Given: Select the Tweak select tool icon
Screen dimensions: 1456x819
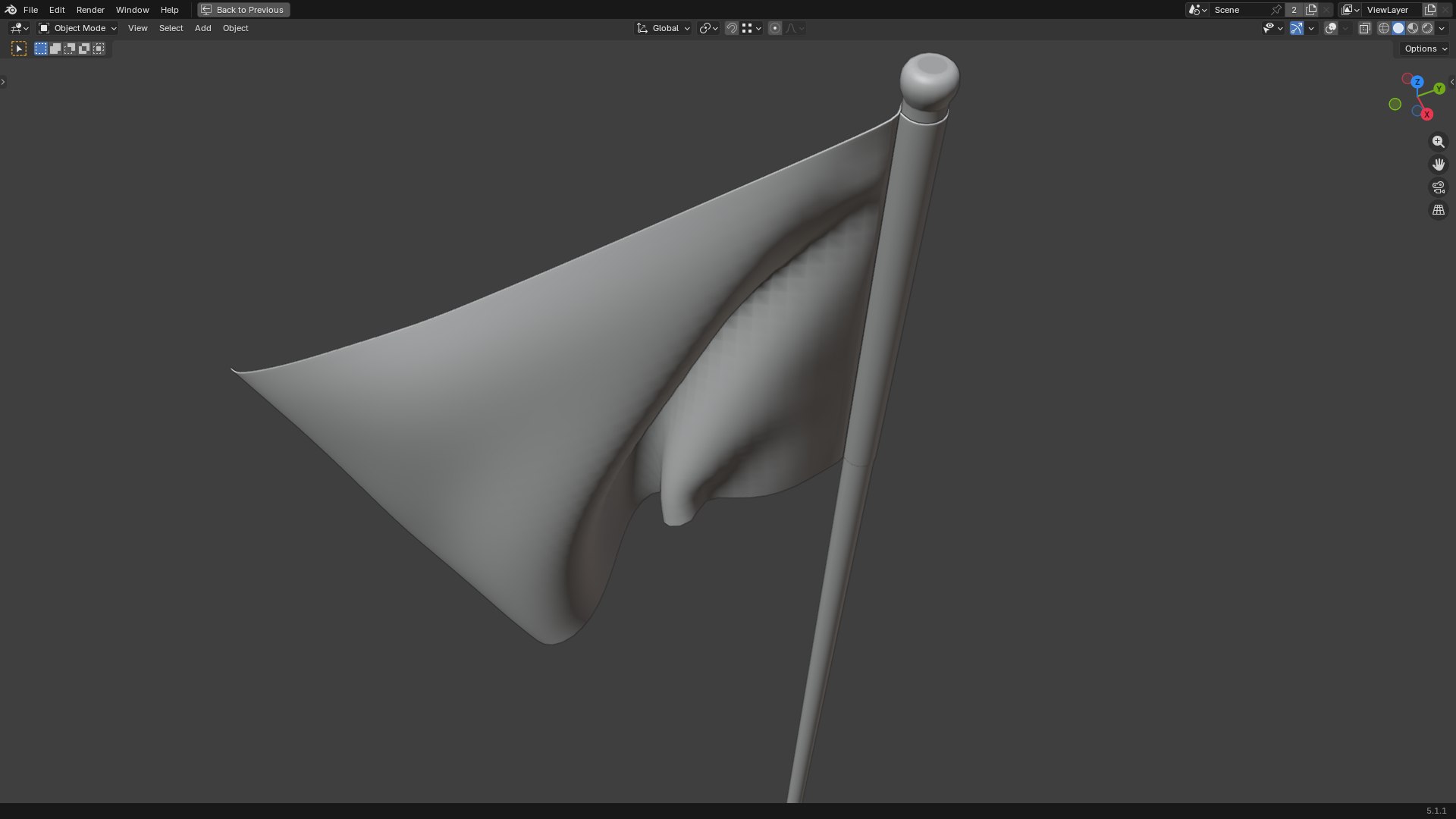Looking at the screenshot, I should pyautogui.click(x=19, y=49).
